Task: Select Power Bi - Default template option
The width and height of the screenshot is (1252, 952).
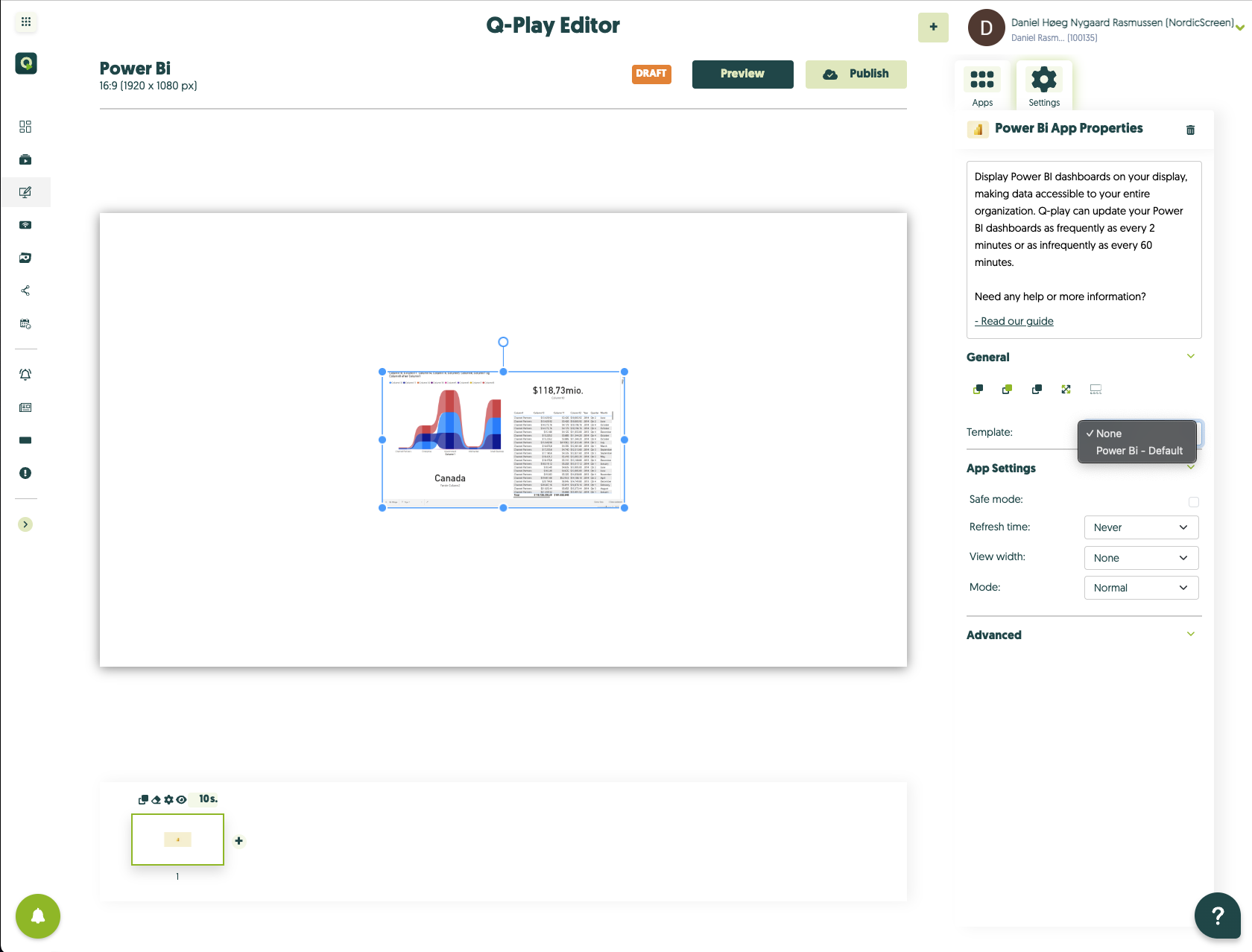Action: click(x=1137, y=451)
